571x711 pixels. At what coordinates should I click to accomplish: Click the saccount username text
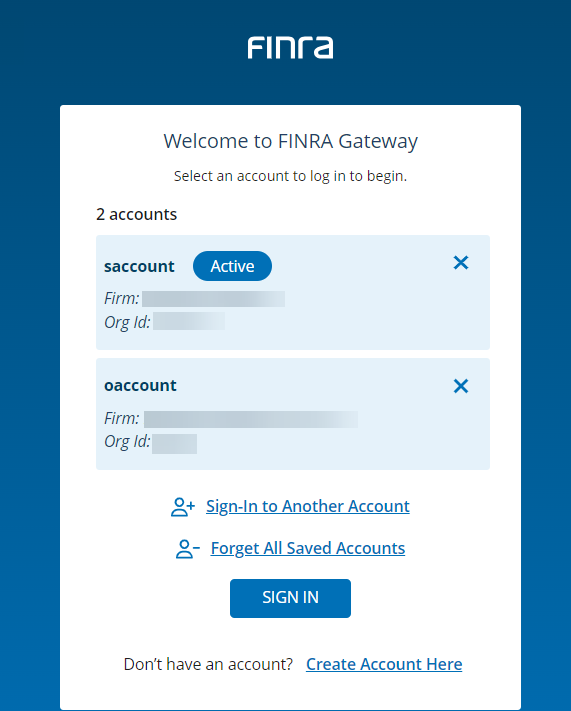click(139, 266)
